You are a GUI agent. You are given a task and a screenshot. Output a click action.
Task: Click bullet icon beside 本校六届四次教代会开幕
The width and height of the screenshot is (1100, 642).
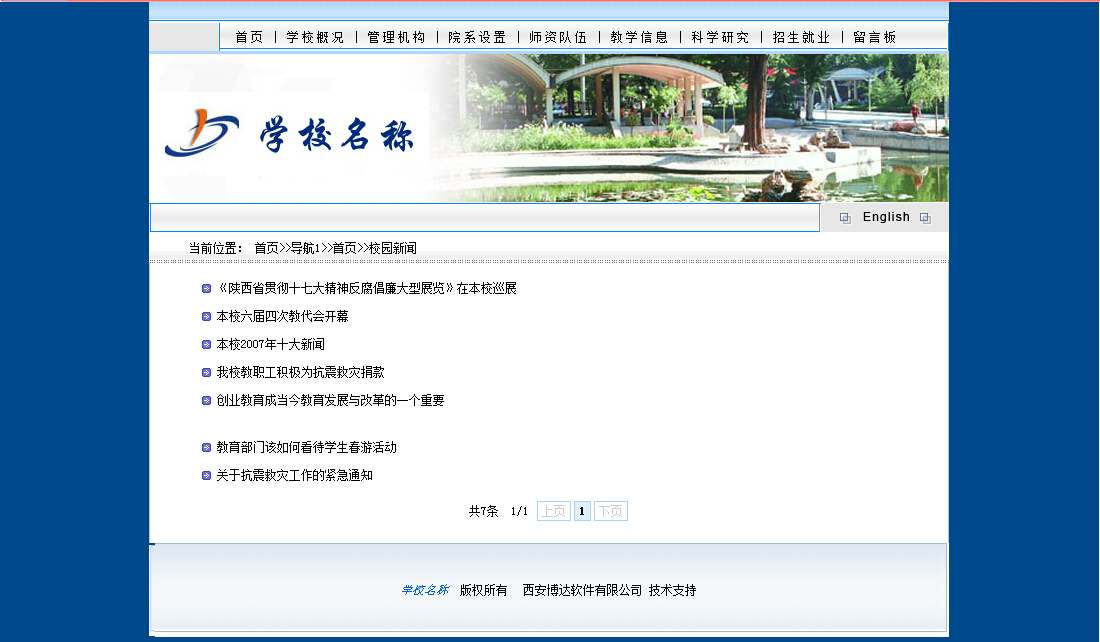[x=206, y=316]
